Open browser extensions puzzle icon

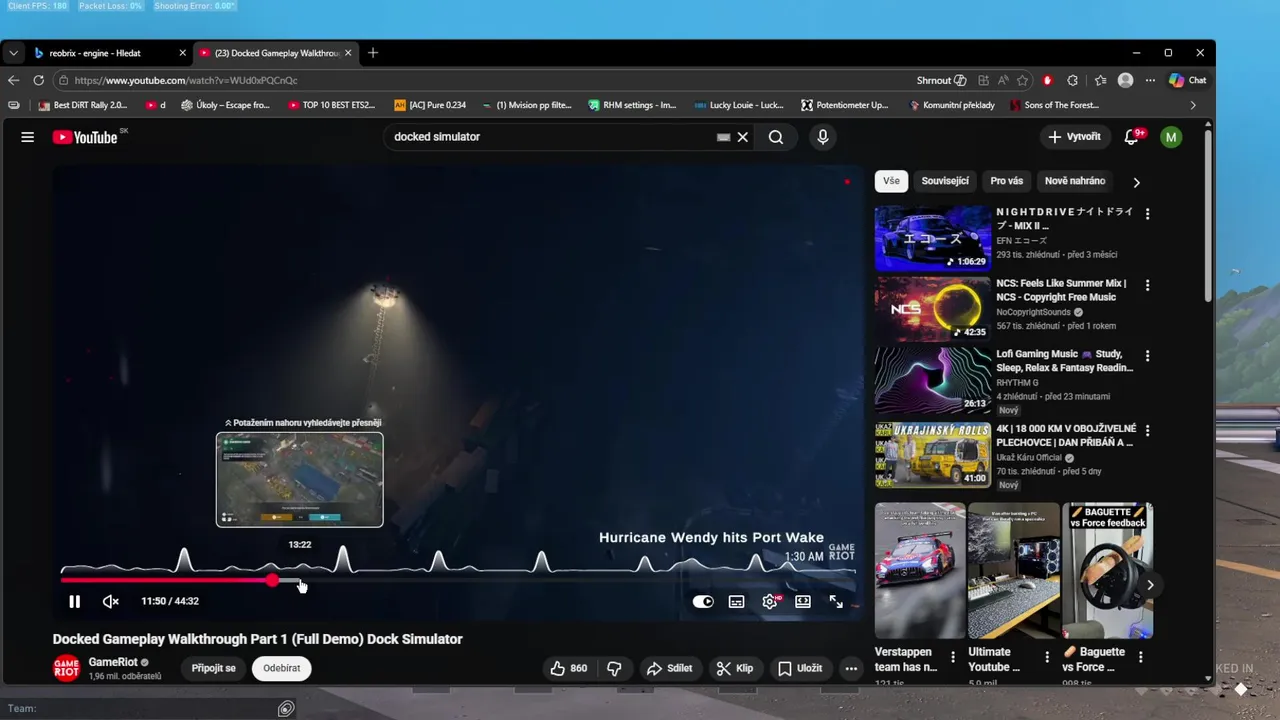[x=1072, y=80]
